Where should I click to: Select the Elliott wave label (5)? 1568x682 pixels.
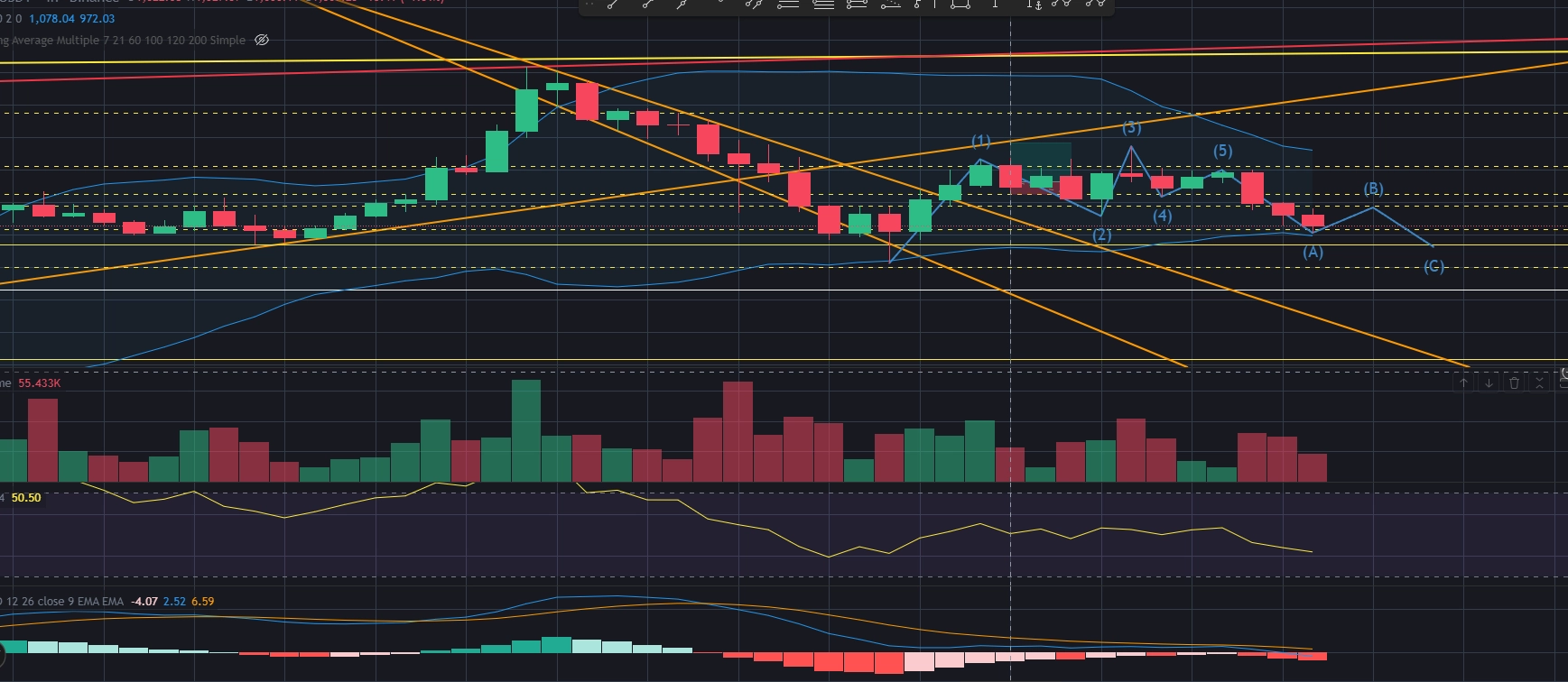coord(1222,151)
